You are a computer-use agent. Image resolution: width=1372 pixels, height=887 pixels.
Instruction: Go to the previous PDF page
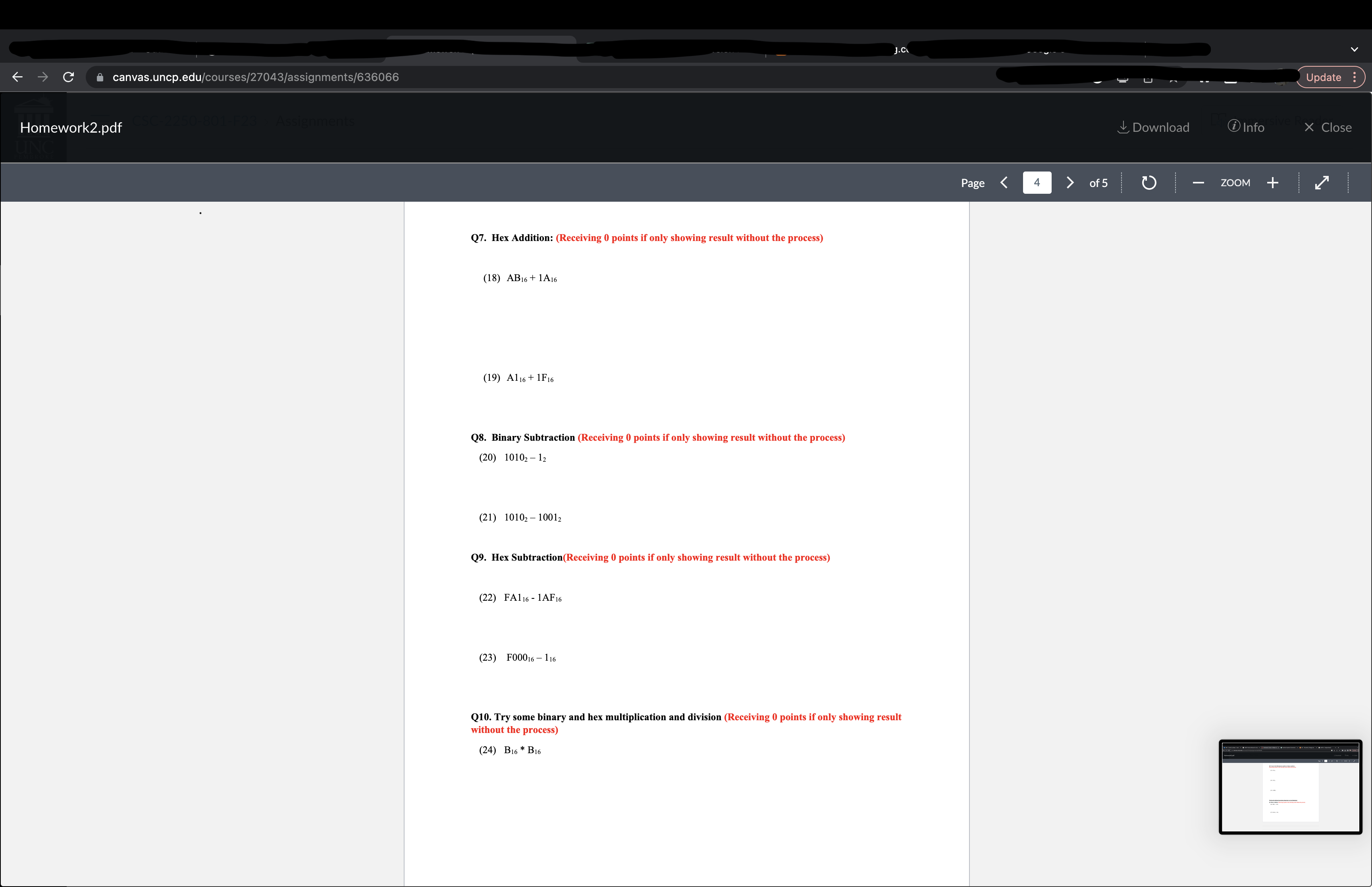(x=1004, y=183)
